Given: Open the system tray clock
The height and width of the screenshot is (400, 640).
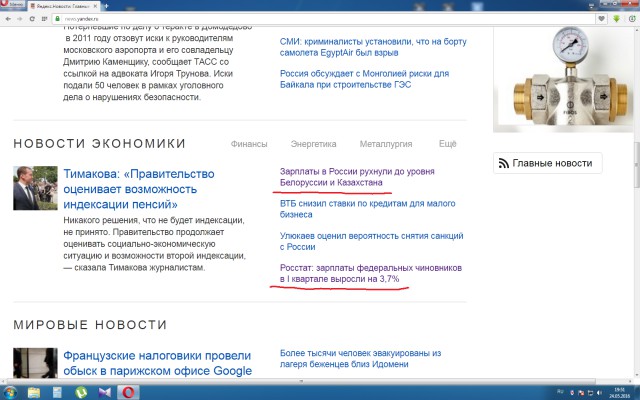Looking at the screenshot, I should (620, 393).
